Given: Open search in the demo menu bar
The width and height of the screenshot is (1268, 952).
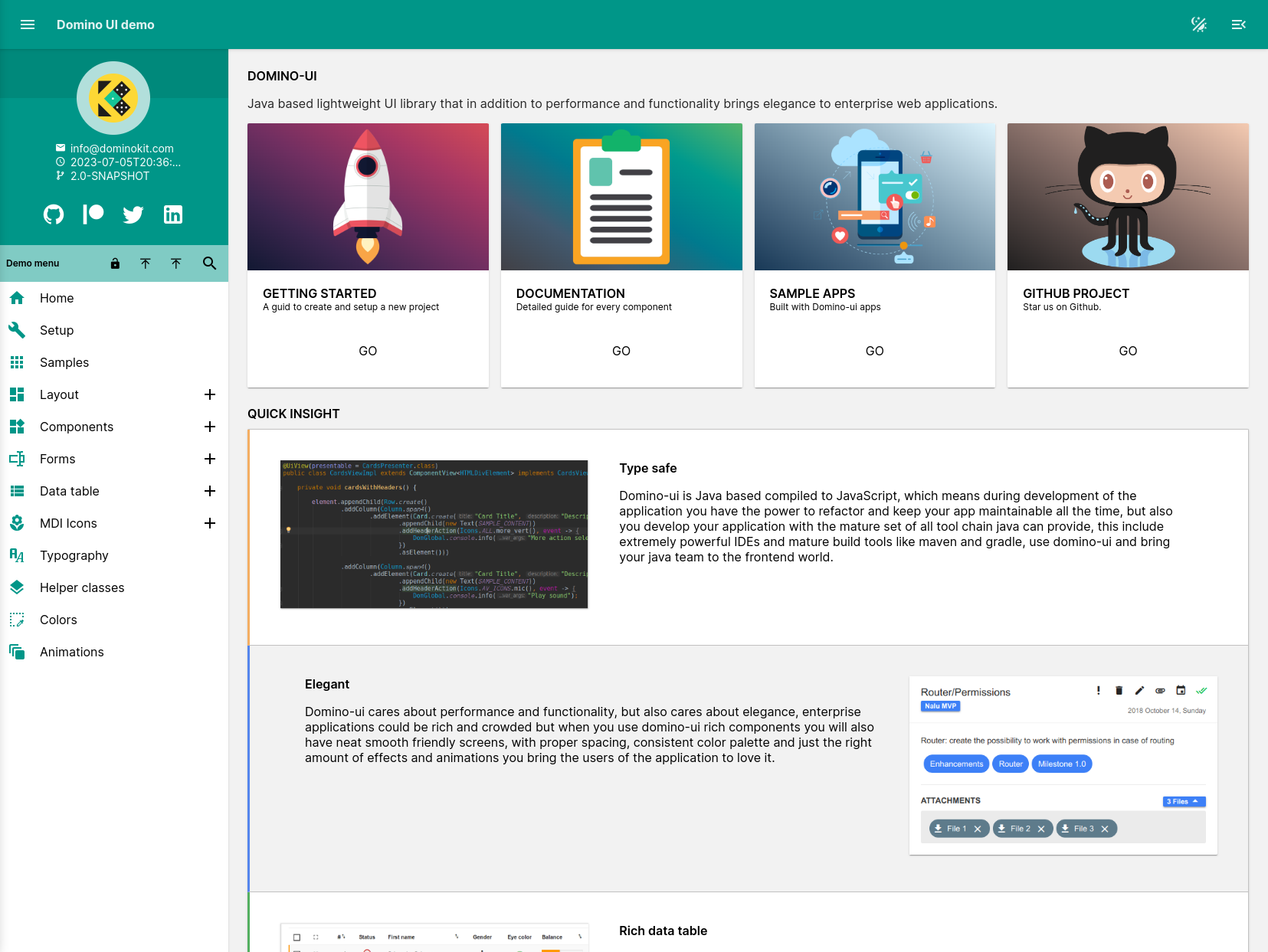Looking at the screenshot, I should click(x=209, y=263).
